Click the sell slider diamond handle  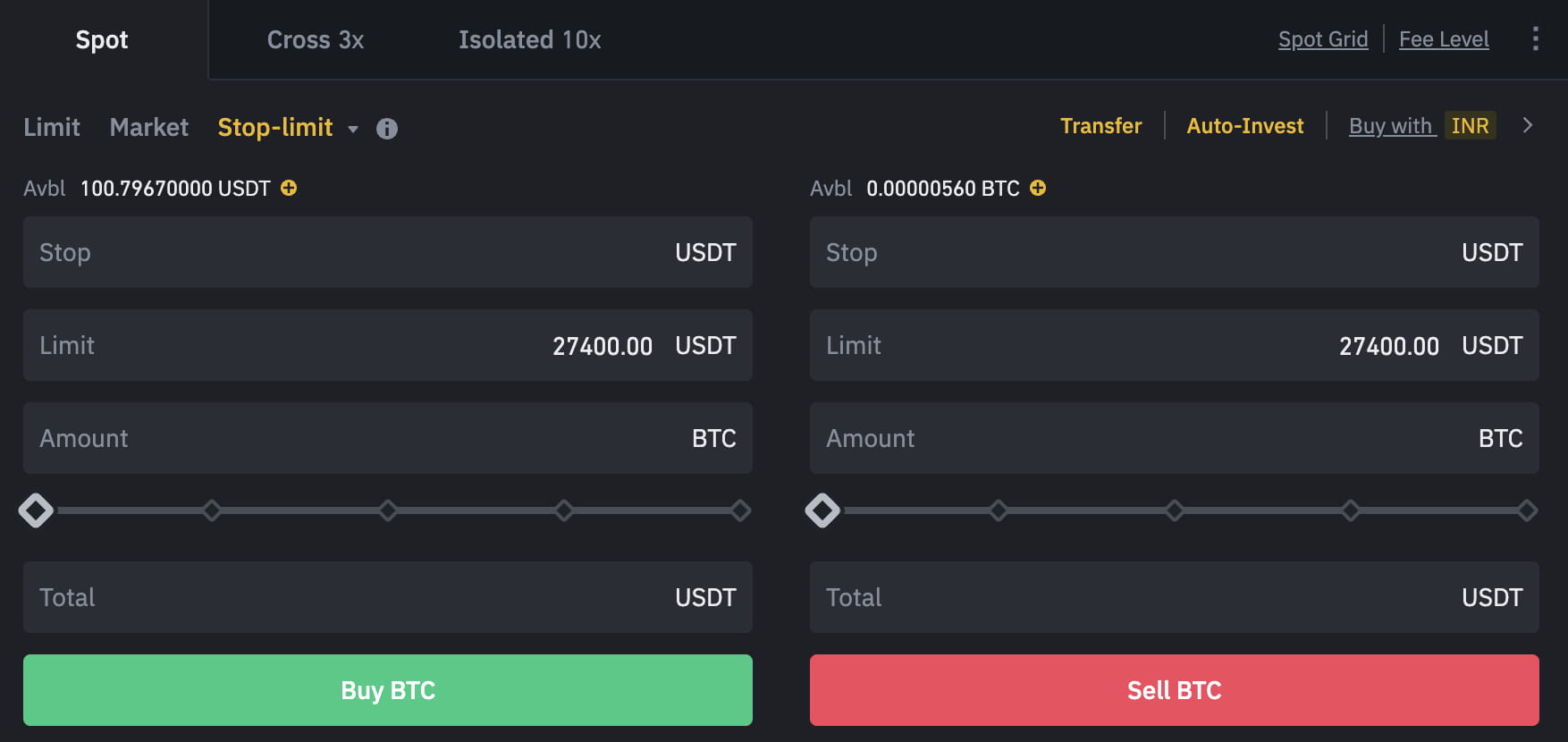tap(822, 510)
